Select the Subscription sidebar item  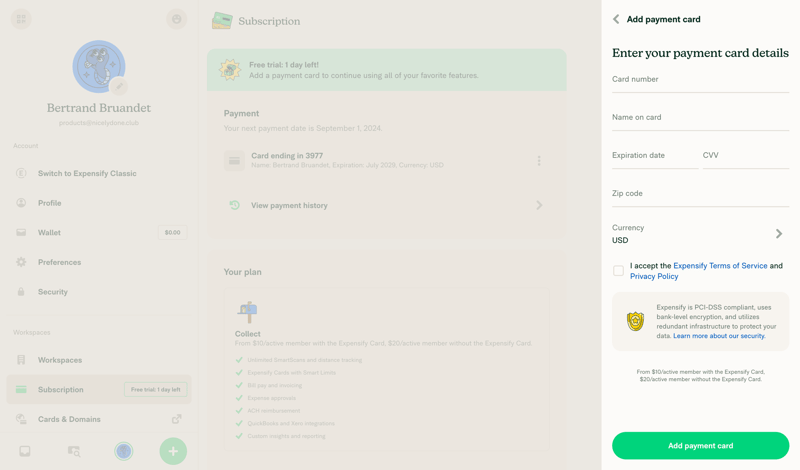pyautogui.click(x=98, y=389)
